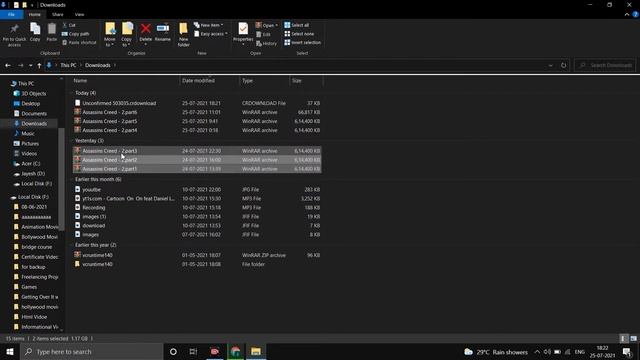
Task: Collapse the ribbon with chevron
Action: click(627, 15)
